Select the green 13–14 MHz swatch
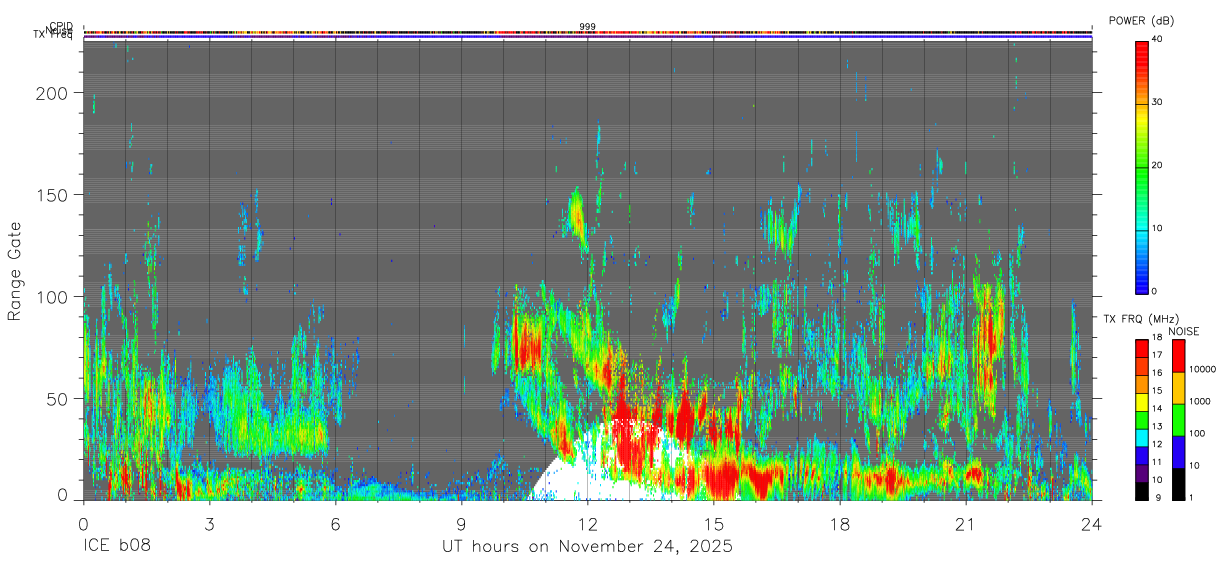 point(1143,420)
